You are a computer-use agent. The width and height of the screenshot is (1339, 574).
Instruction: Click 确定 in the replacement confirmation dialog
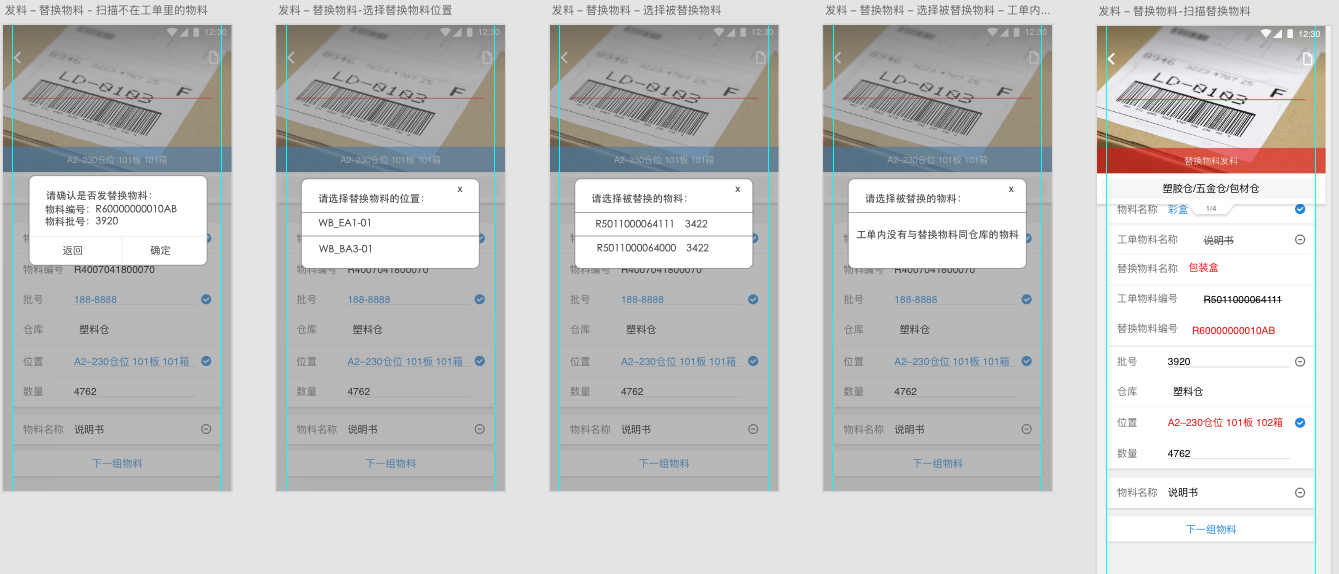(160, 251)
